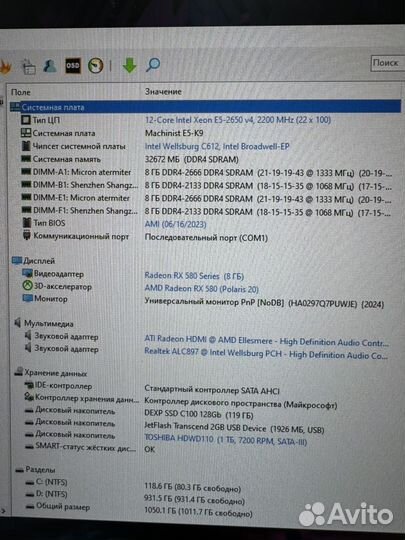Viewport: 405px width, 540px height.
Task: Open the AMI (06/16/2023) BIOS link
Action: point(175,224)
